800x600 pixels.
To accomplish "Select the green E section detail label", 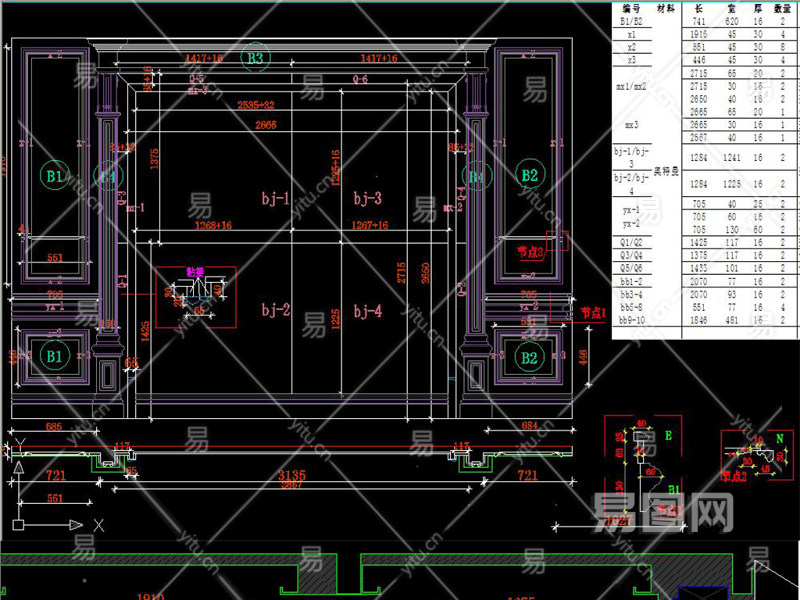I will click(x=668, y=436).
